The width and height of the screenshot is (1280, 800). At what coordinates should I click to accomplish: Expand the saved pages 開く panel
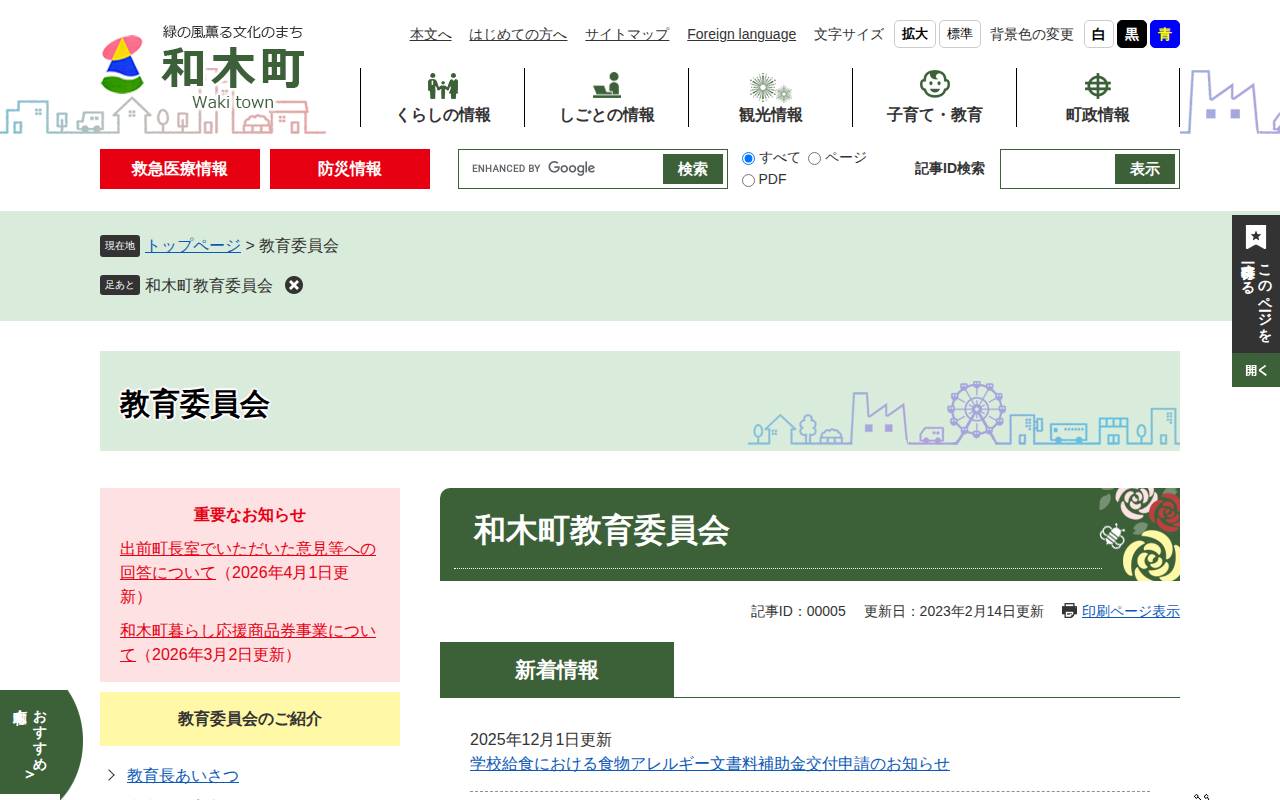click(1256, 370)
